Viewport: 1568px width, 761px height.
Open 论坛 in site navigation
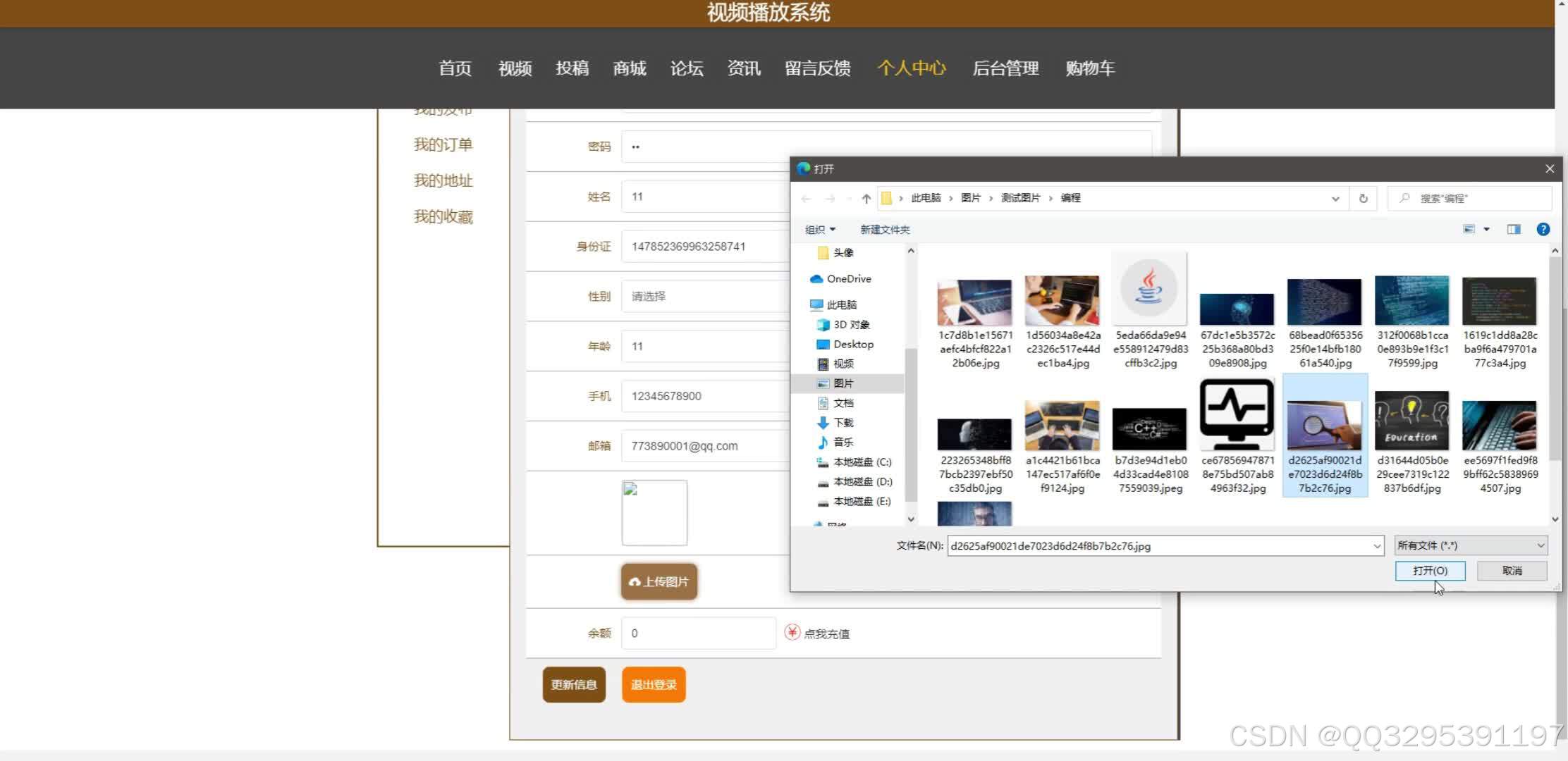pyautogui.click(x=687, y=68)
